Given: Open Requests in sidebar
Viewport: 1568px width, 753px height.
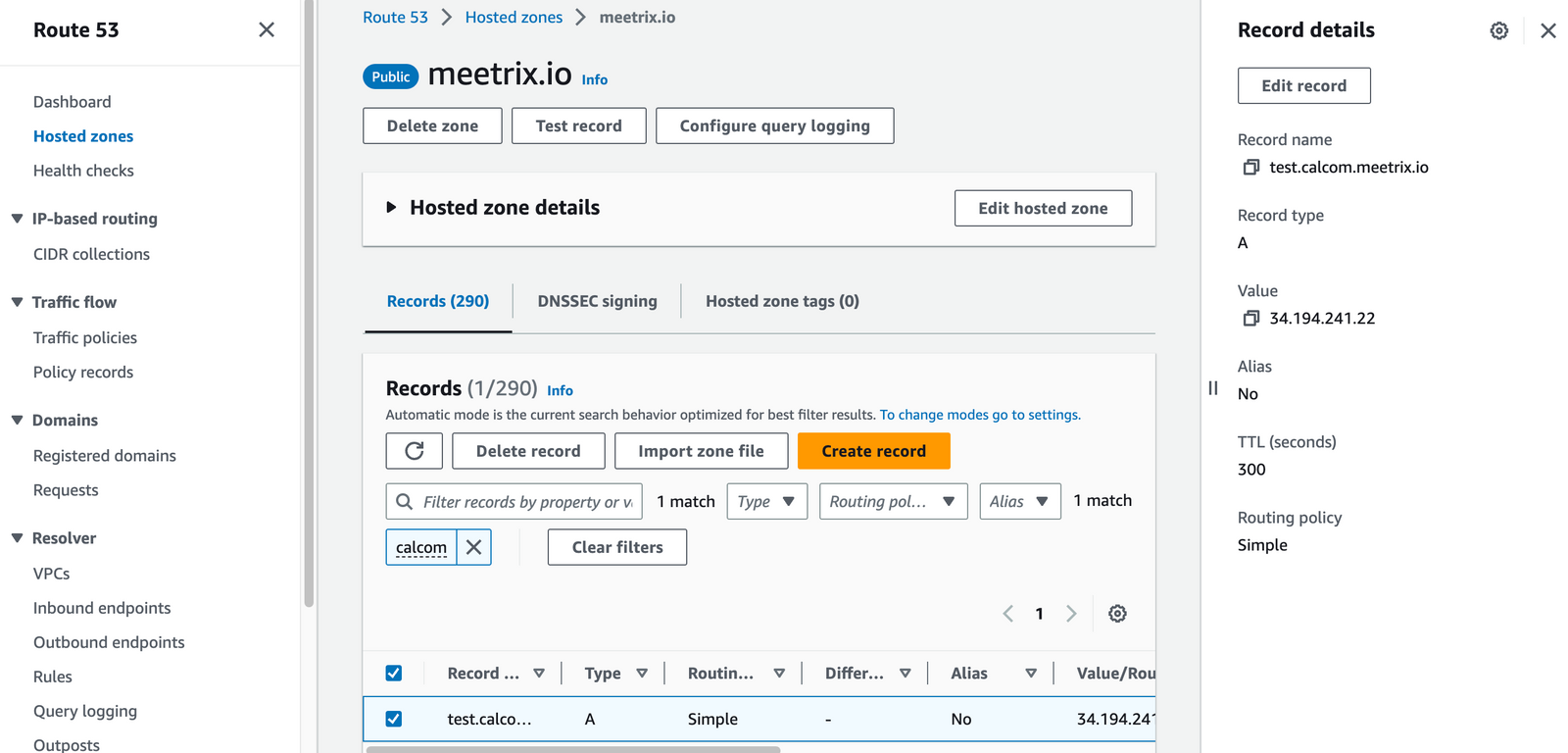Looking at the screenshot, I should click(66, 490).
